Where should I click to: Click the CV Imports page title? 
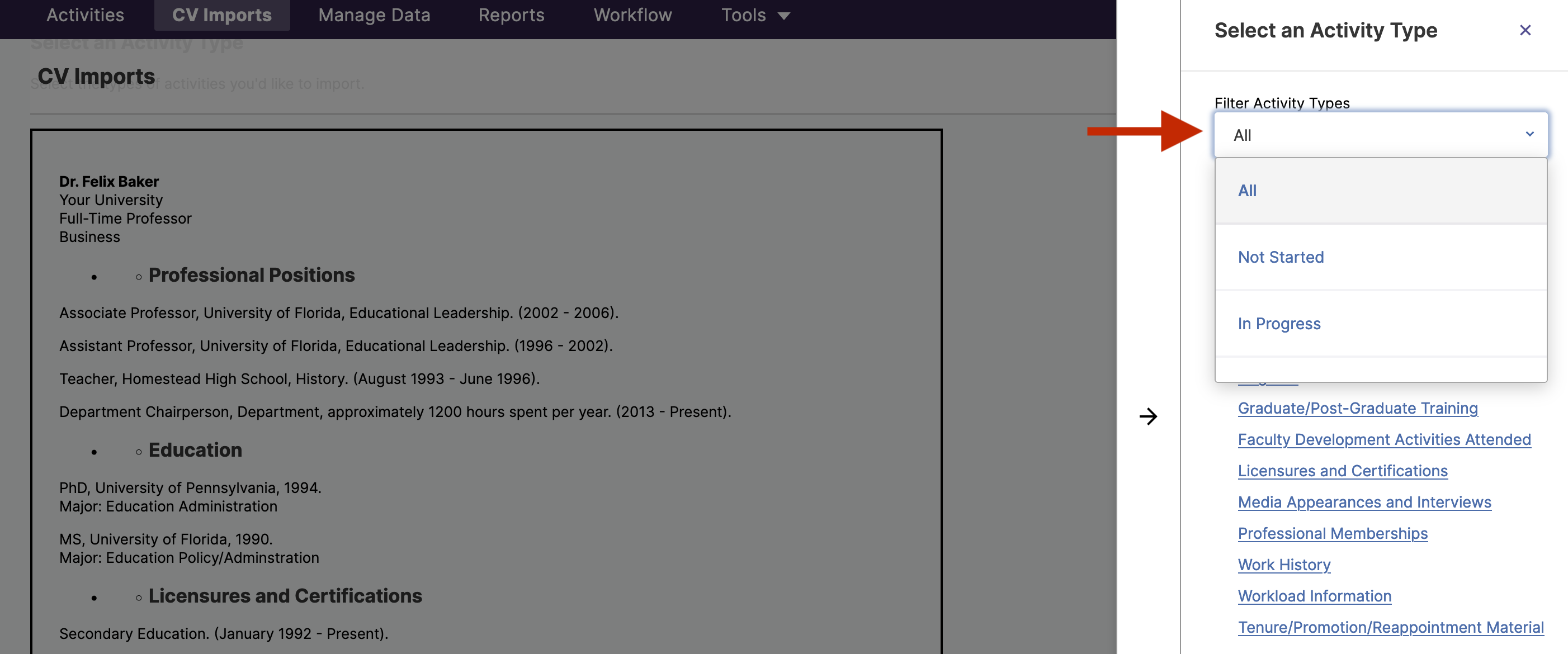[96, 76]
